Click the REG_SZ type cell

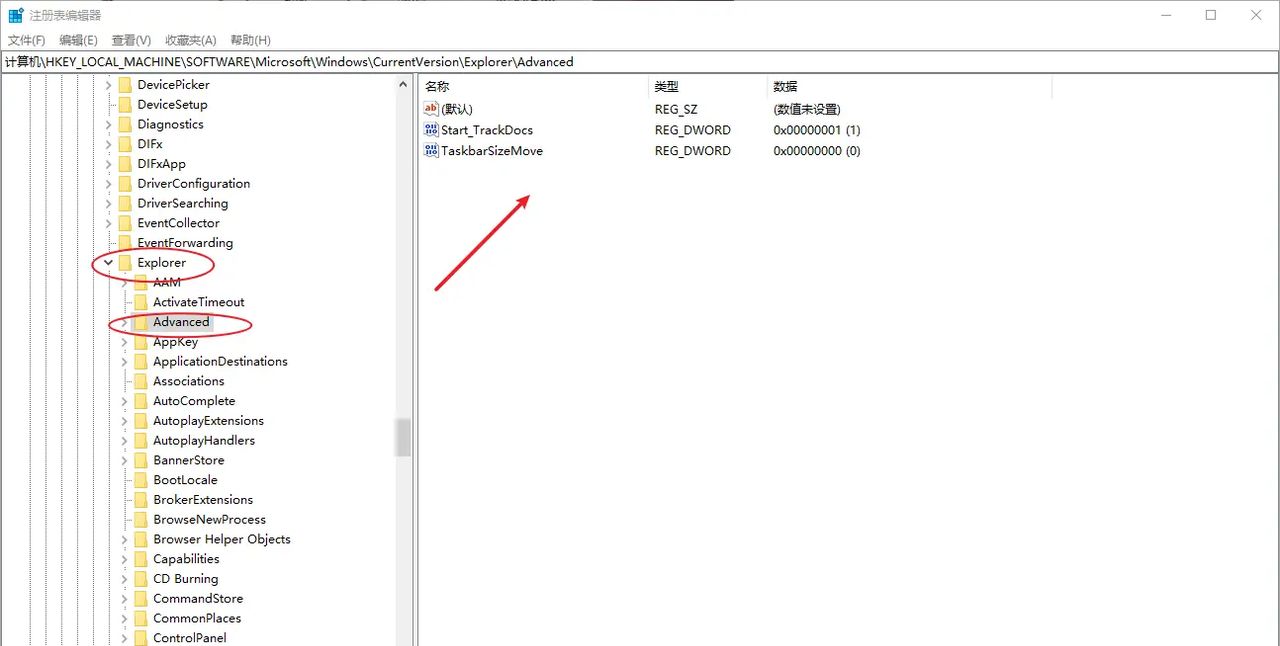click(677, 109)
